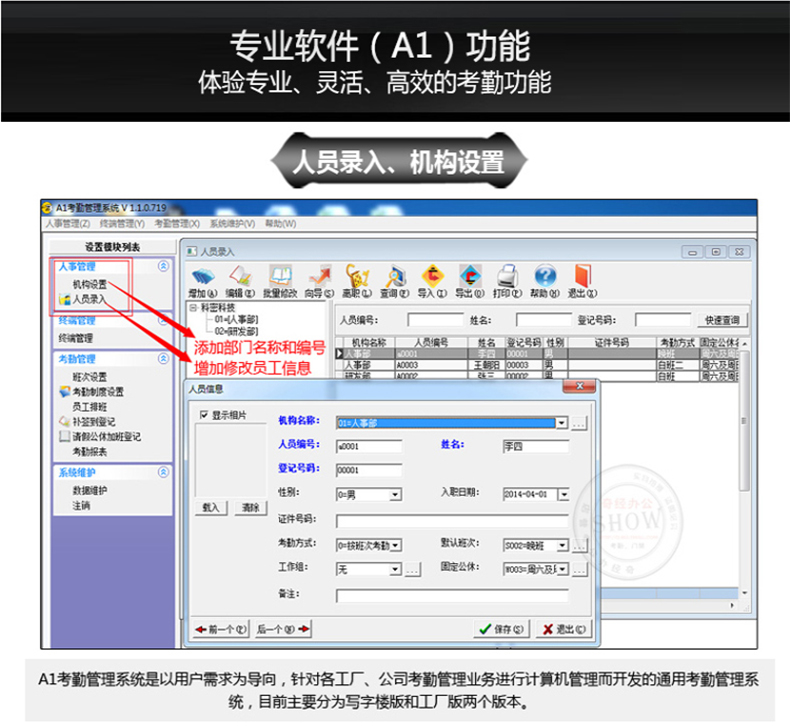Collapse the 人事管理 sidebar section
Image resolution: width=790 pixels, height=726 pixels.
(x=163, y=266)
